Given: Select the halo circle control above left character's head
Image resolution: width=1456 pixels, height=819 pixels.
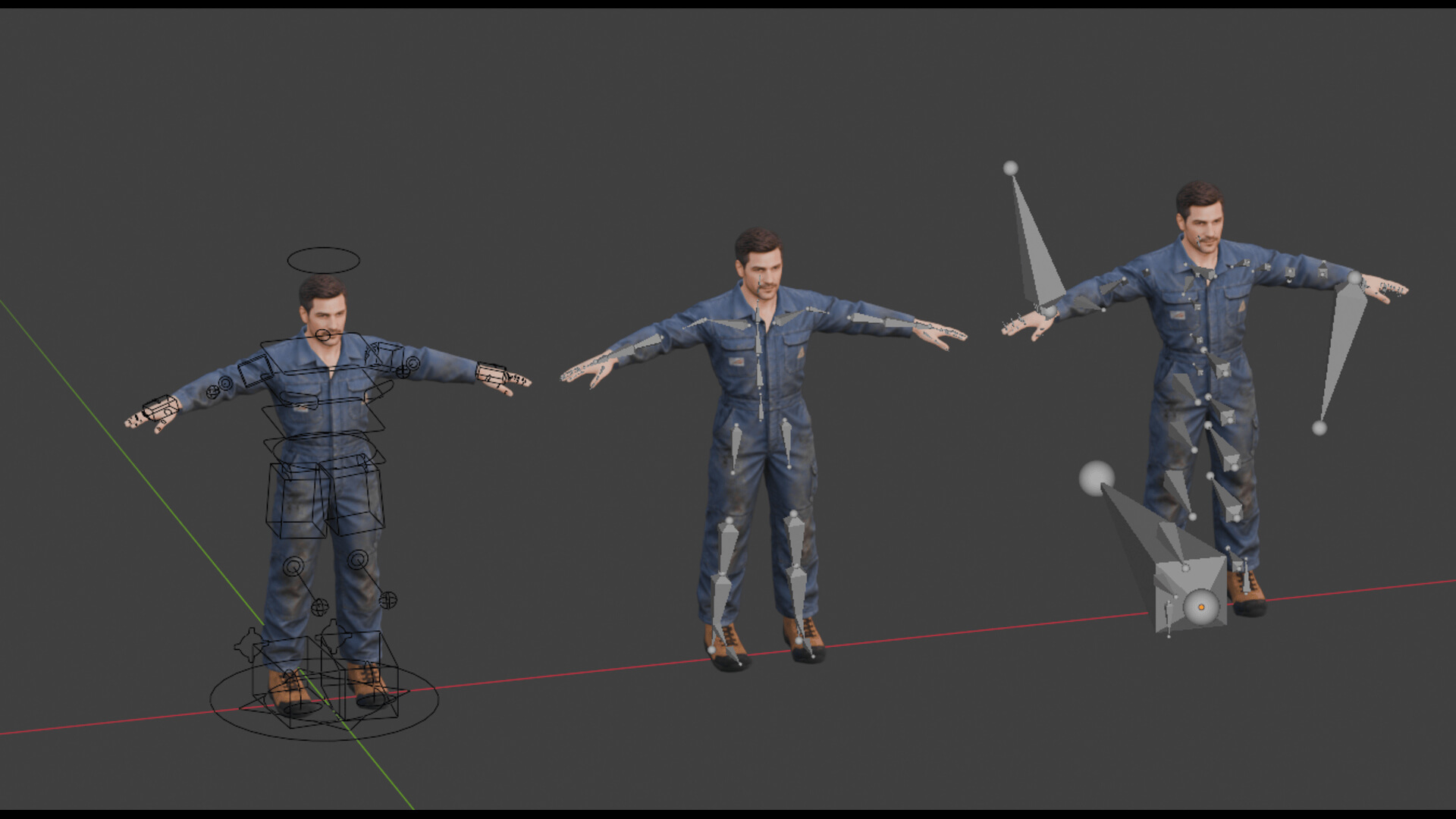Looking at the screenshot, I should [x=323, y=260].
